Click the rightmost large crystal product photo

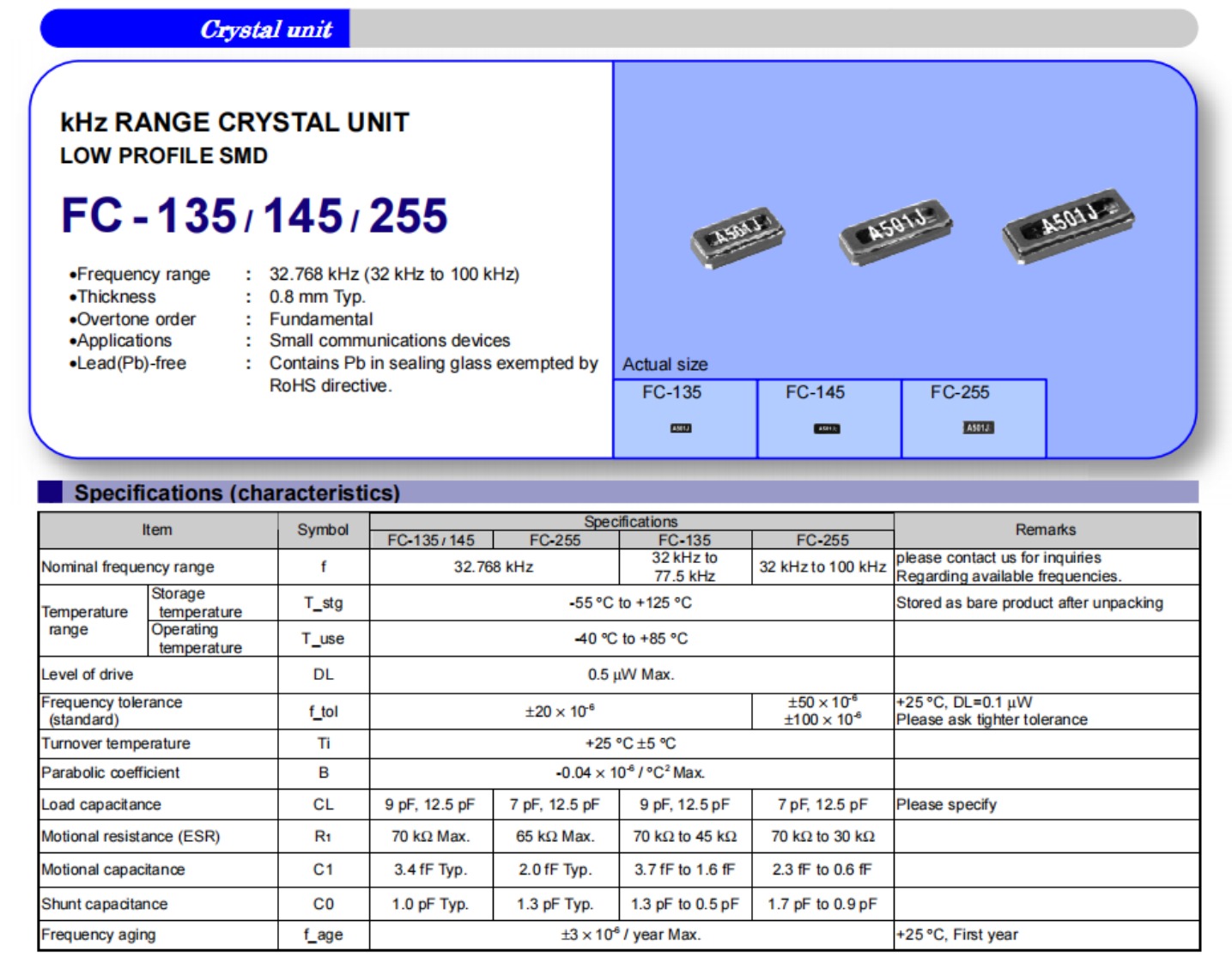click(x=1068, y=223)
